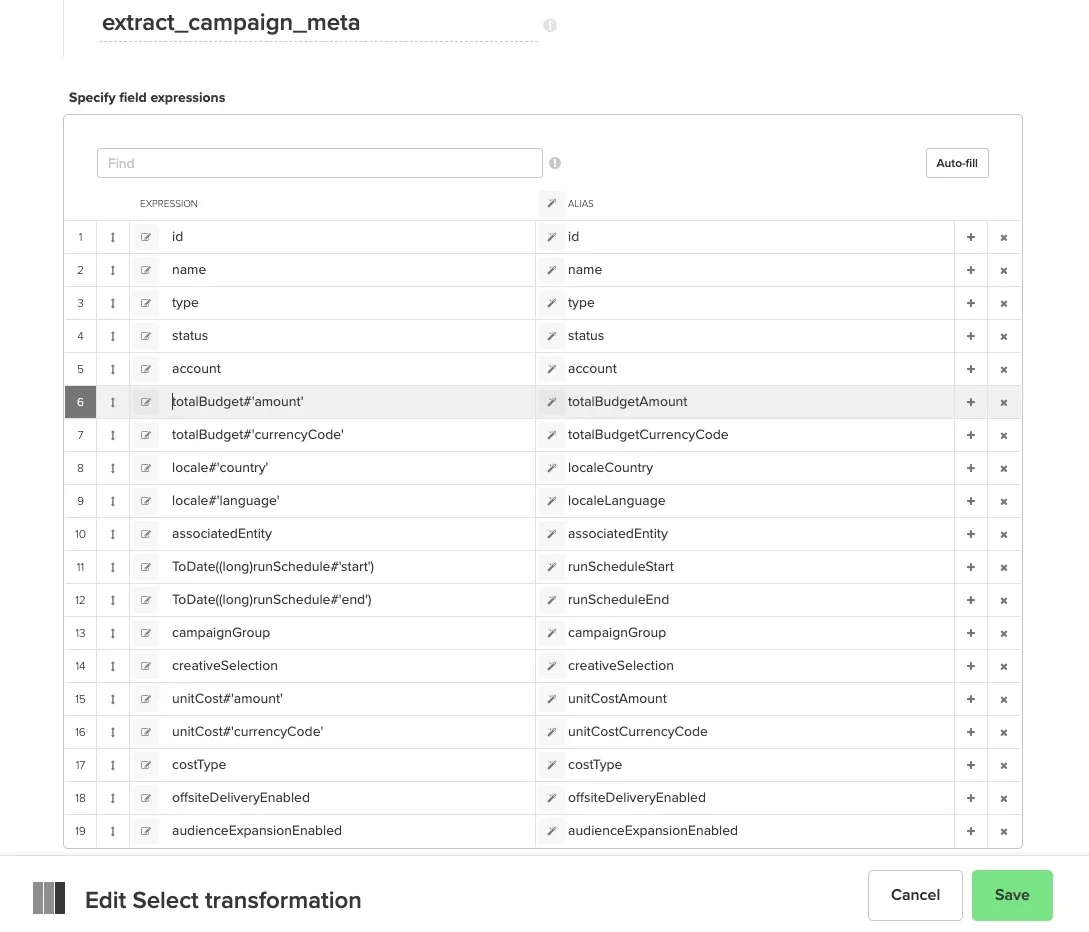Click the drag handle on the campaignGroup row
The height and width of the screenshot is (932, 1089).
coord(112,632)
